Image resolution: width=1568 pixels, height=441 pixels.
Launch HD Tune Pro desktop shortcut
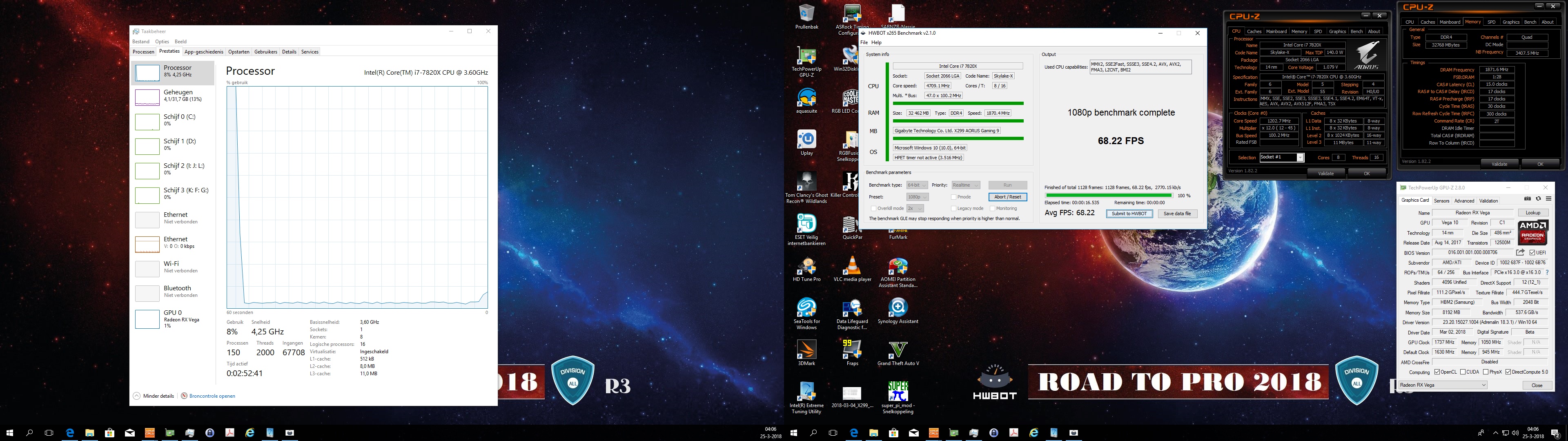[x=806, y=269]
